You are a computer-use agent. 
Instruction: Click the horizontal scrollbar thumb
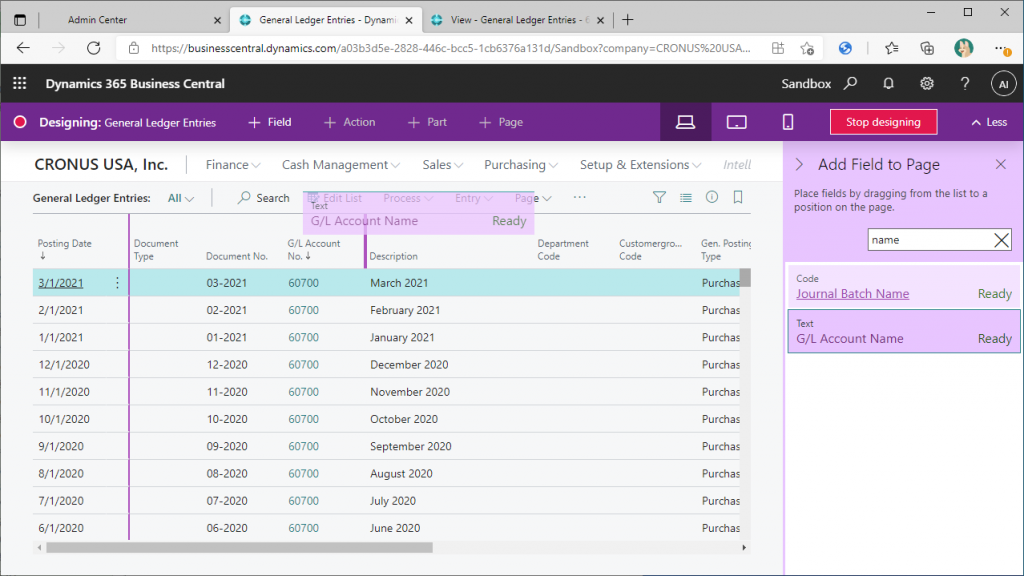239,548
